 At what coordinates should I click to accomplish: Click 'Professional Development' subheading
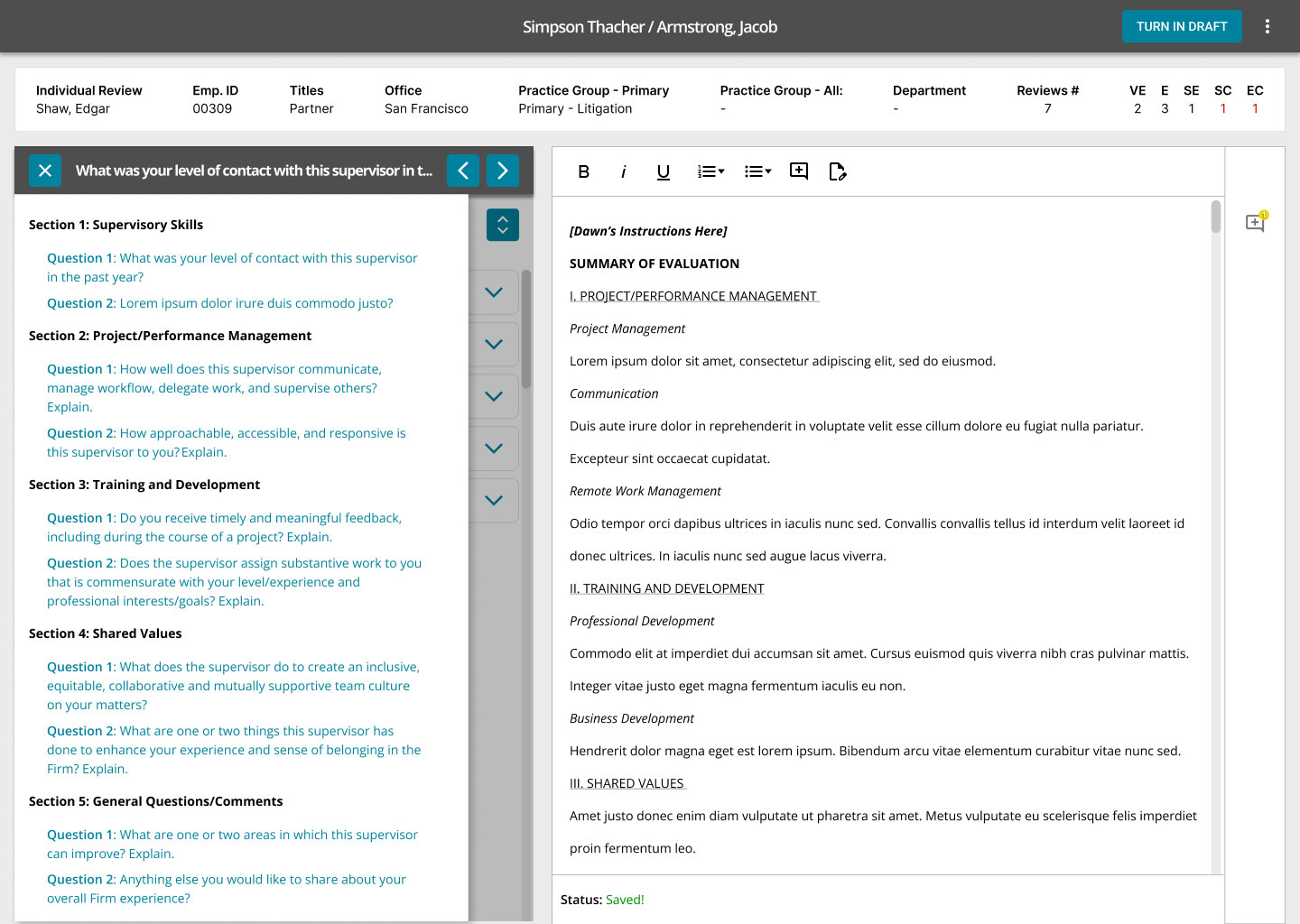tap(642, 621)
